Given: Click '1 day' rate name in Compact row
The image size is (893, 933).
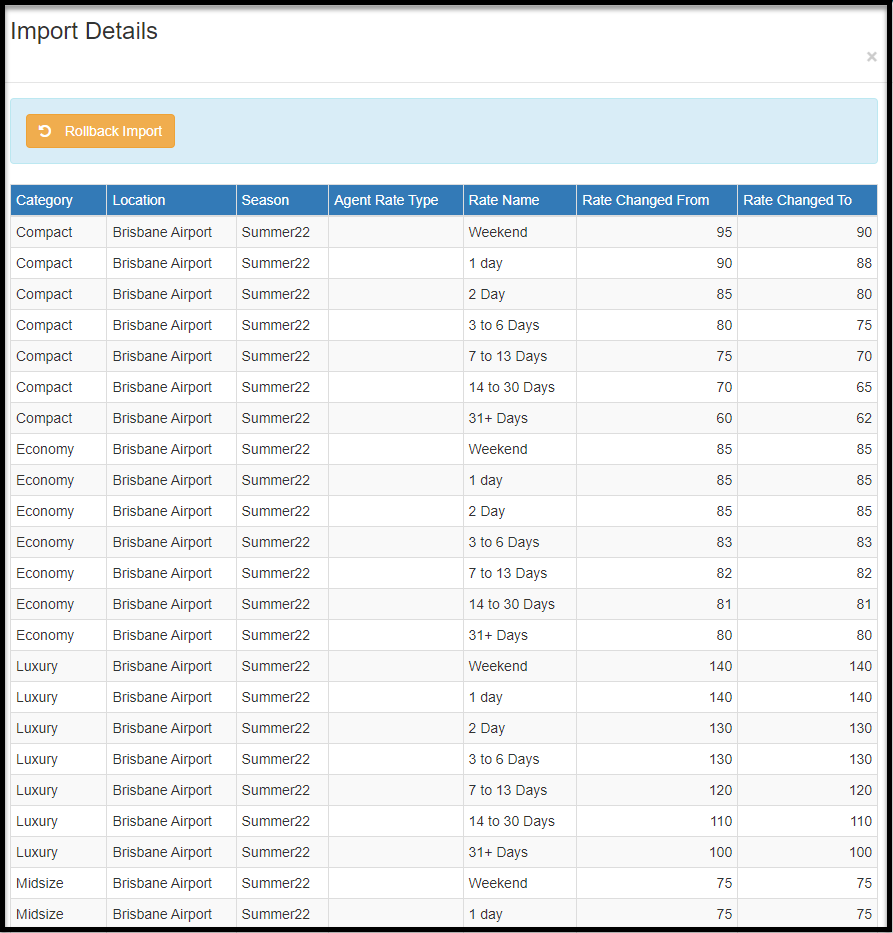Looking at the screenshot, I should (485, 263).
